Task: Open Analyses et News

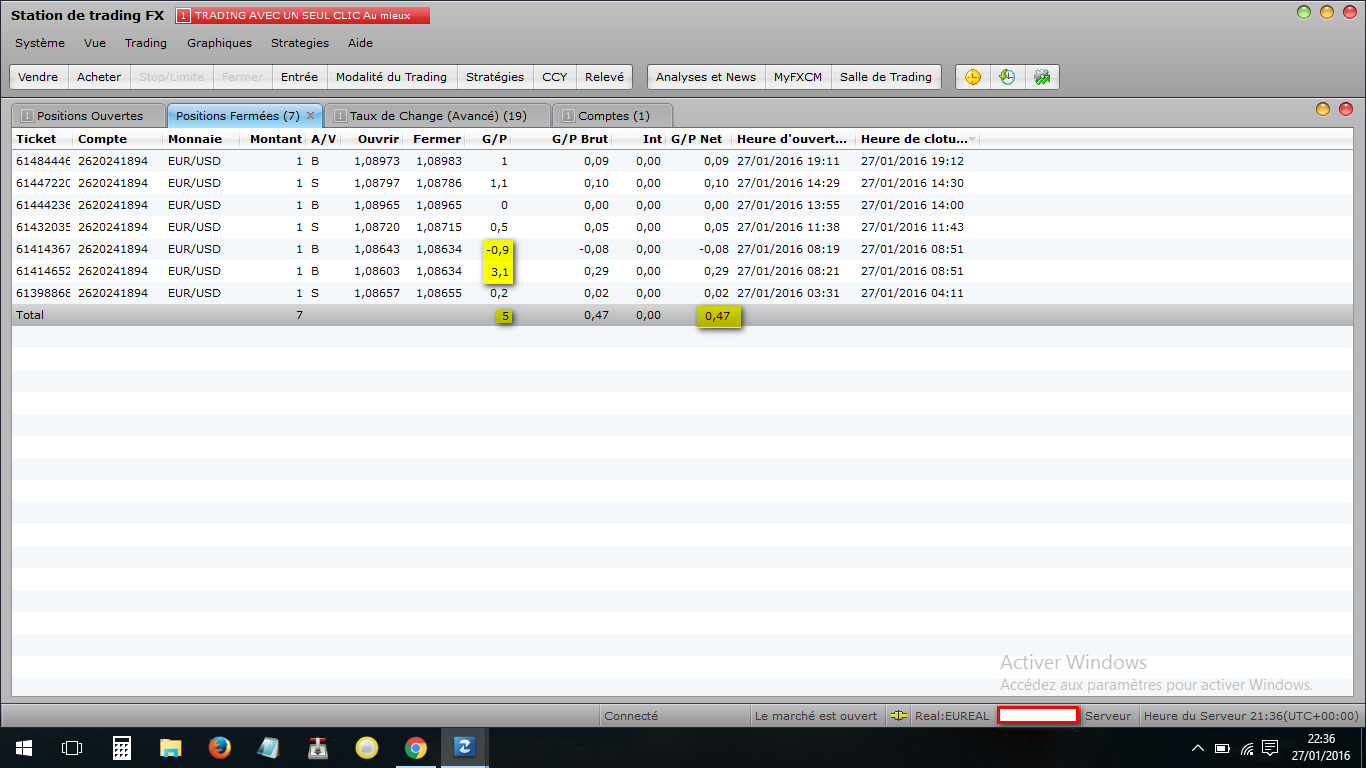Action: (x=706, y=77)
